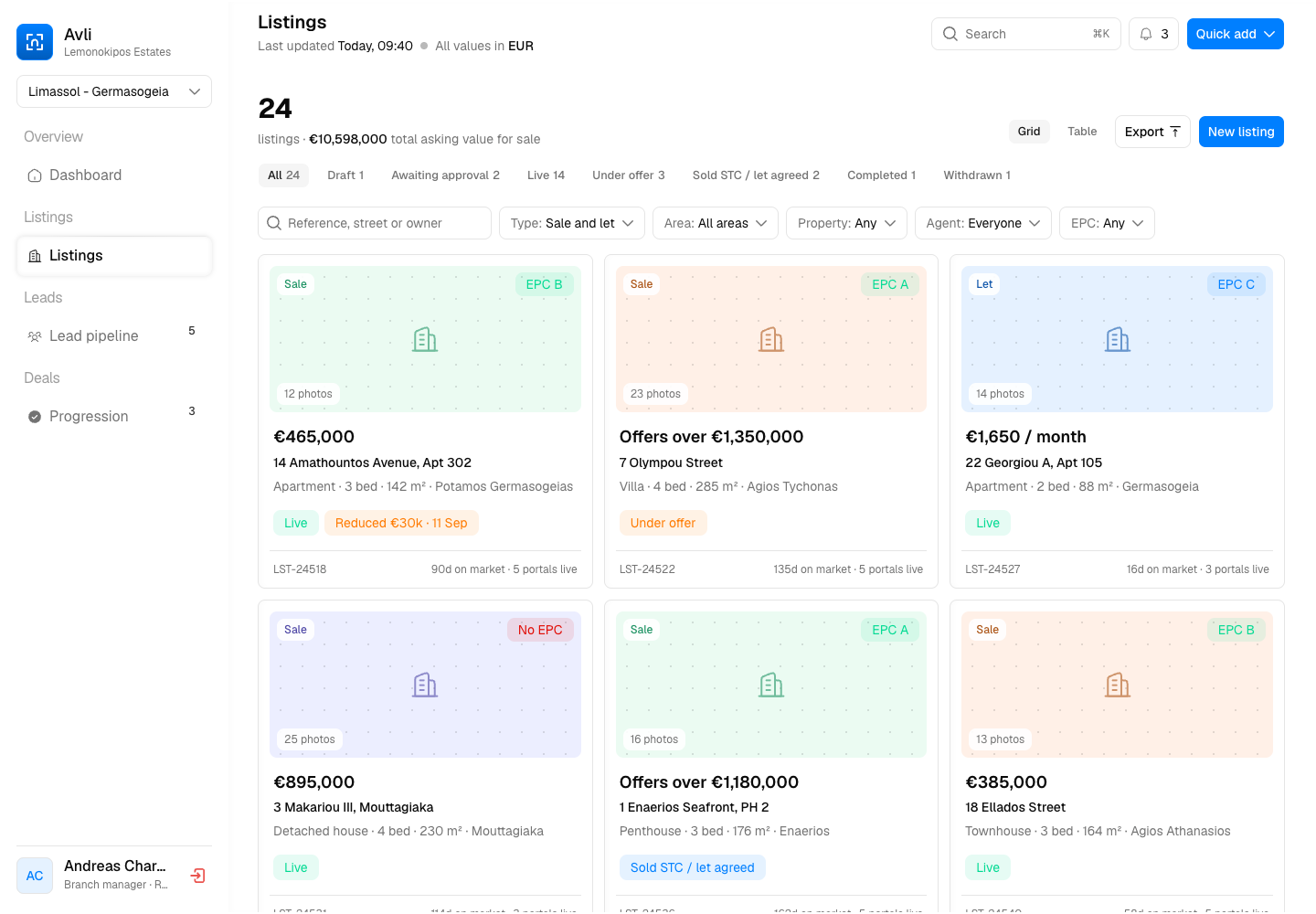
Task: Open the Property: Any filter
Action: [846, 223]
